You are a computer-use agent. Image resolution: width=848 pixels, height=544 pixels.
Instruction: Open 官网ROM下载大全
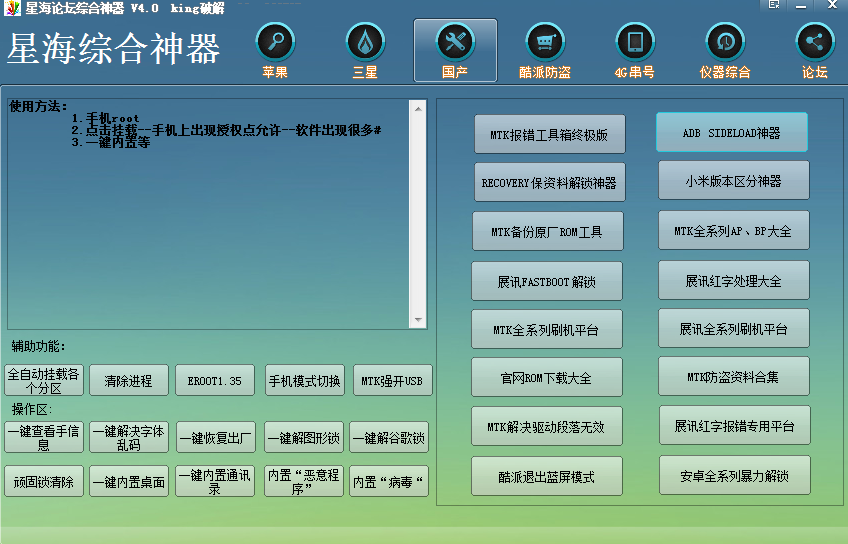pos(547,377)
